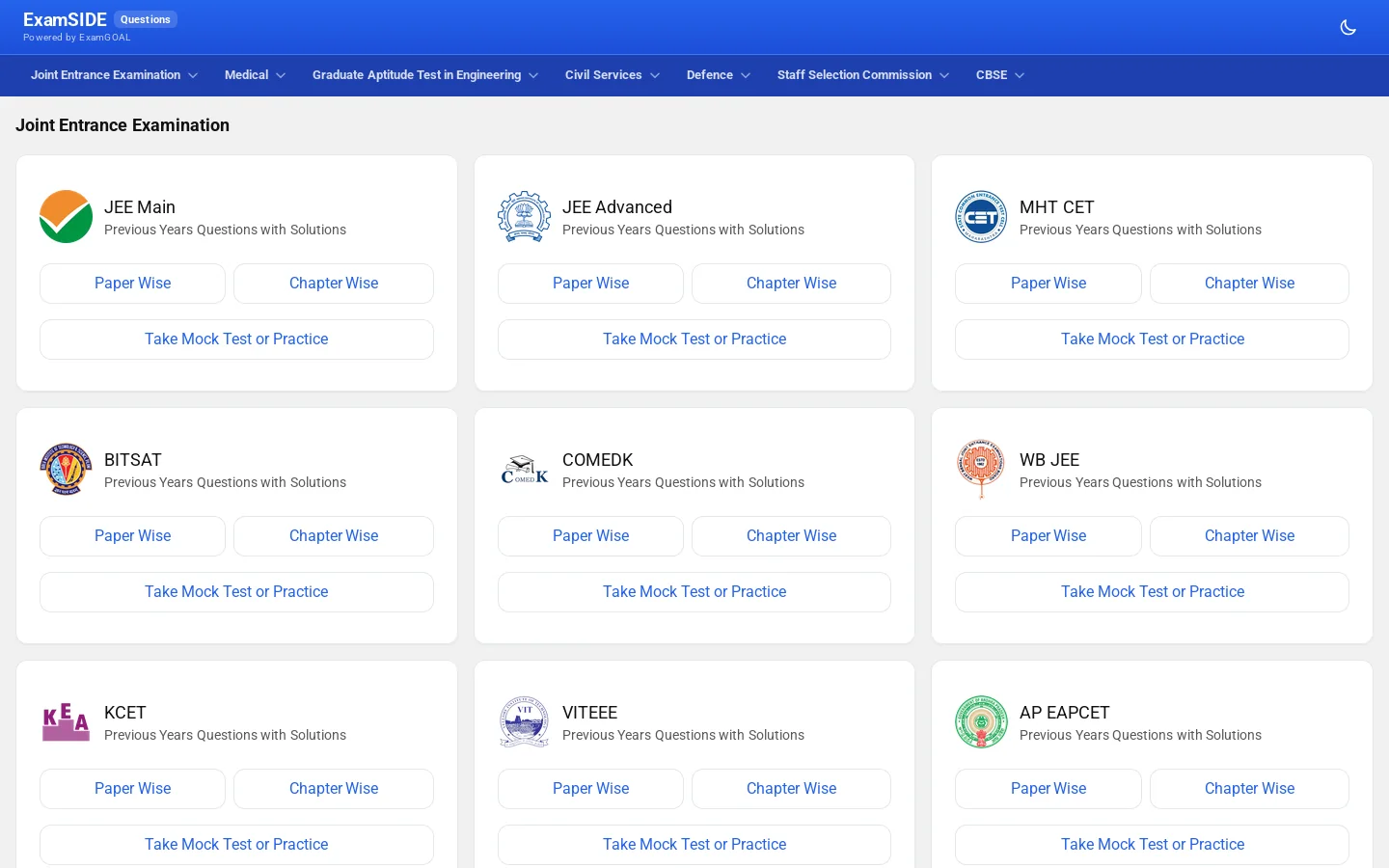Expand Graduate Aptitude Test in Engineering menu
The width and height of the screenshot is (1389, 868).
pyautogui.click(x=425, y=75)
